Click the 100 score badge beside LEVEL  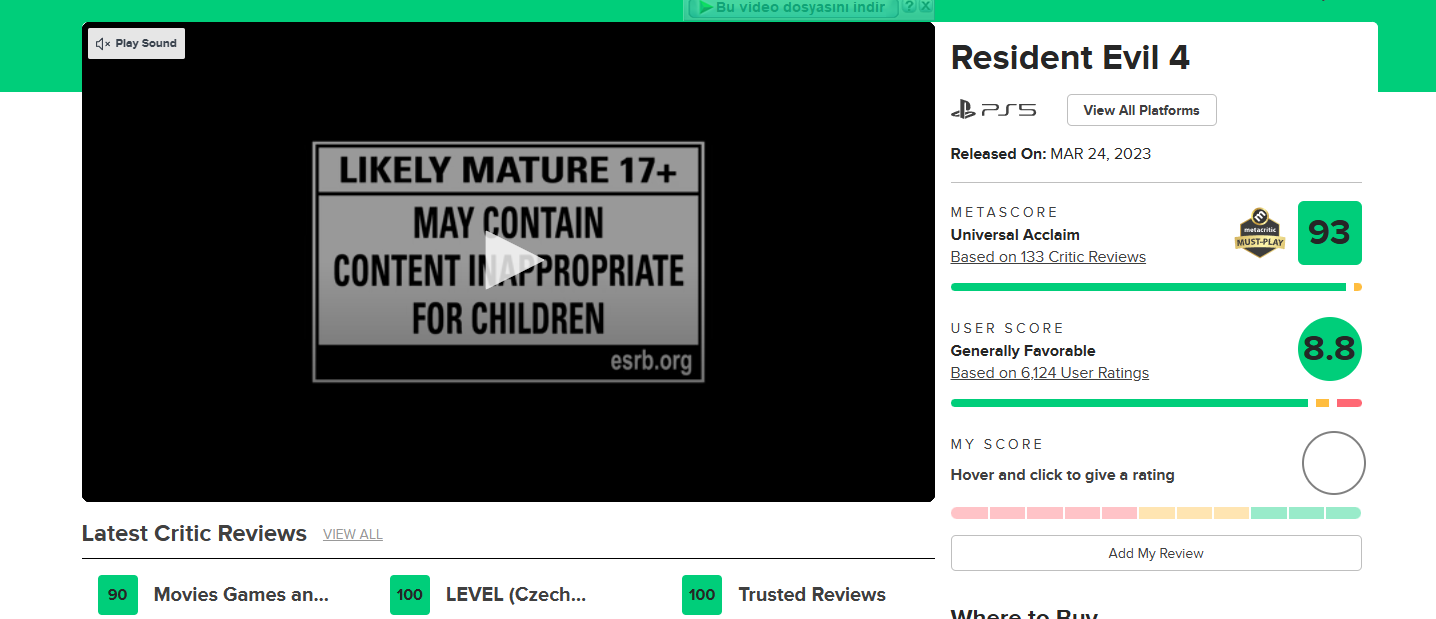410,595
